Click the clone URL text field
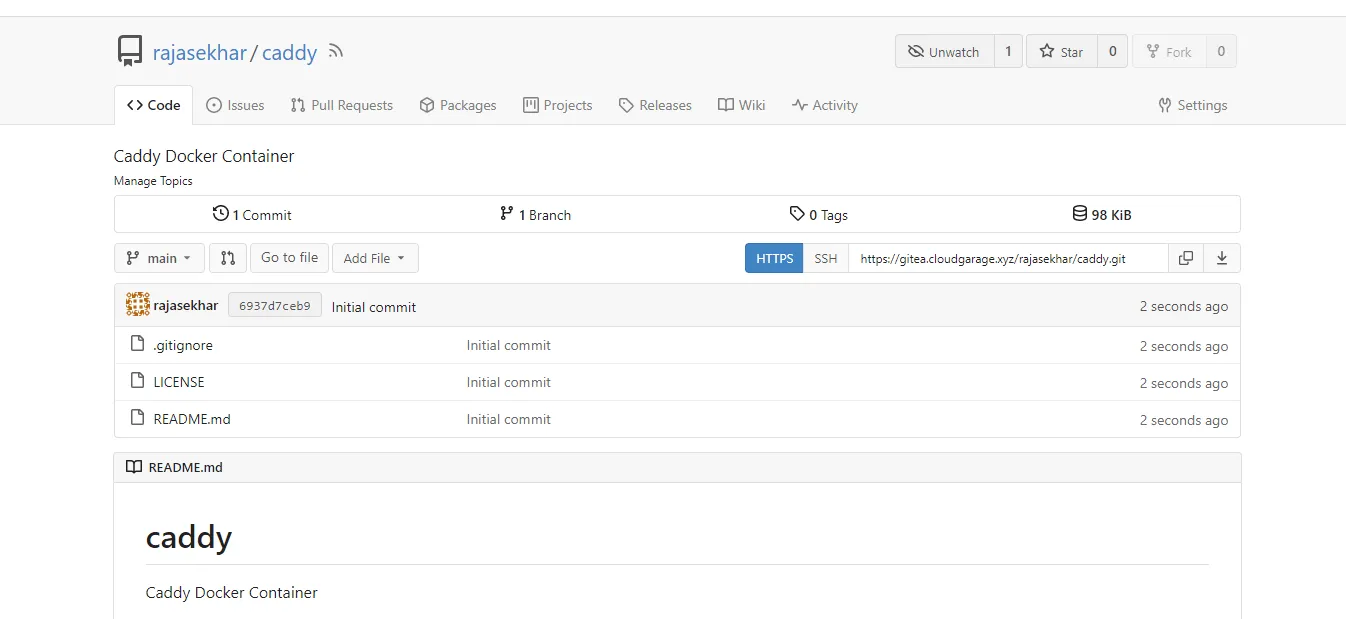 coord(1008,258)
